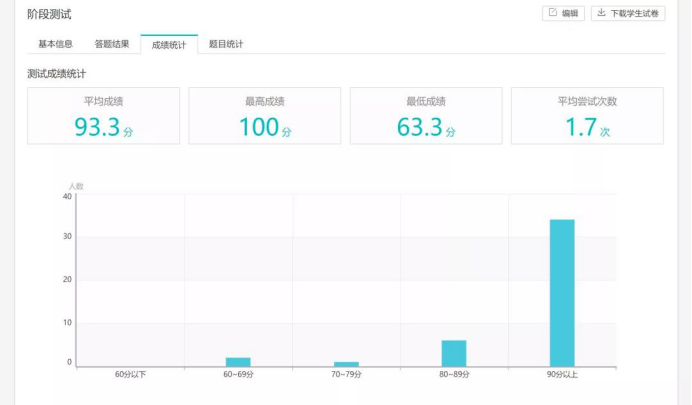
Task: Click the 20 y-axis tick label
Action: point(67,279)
